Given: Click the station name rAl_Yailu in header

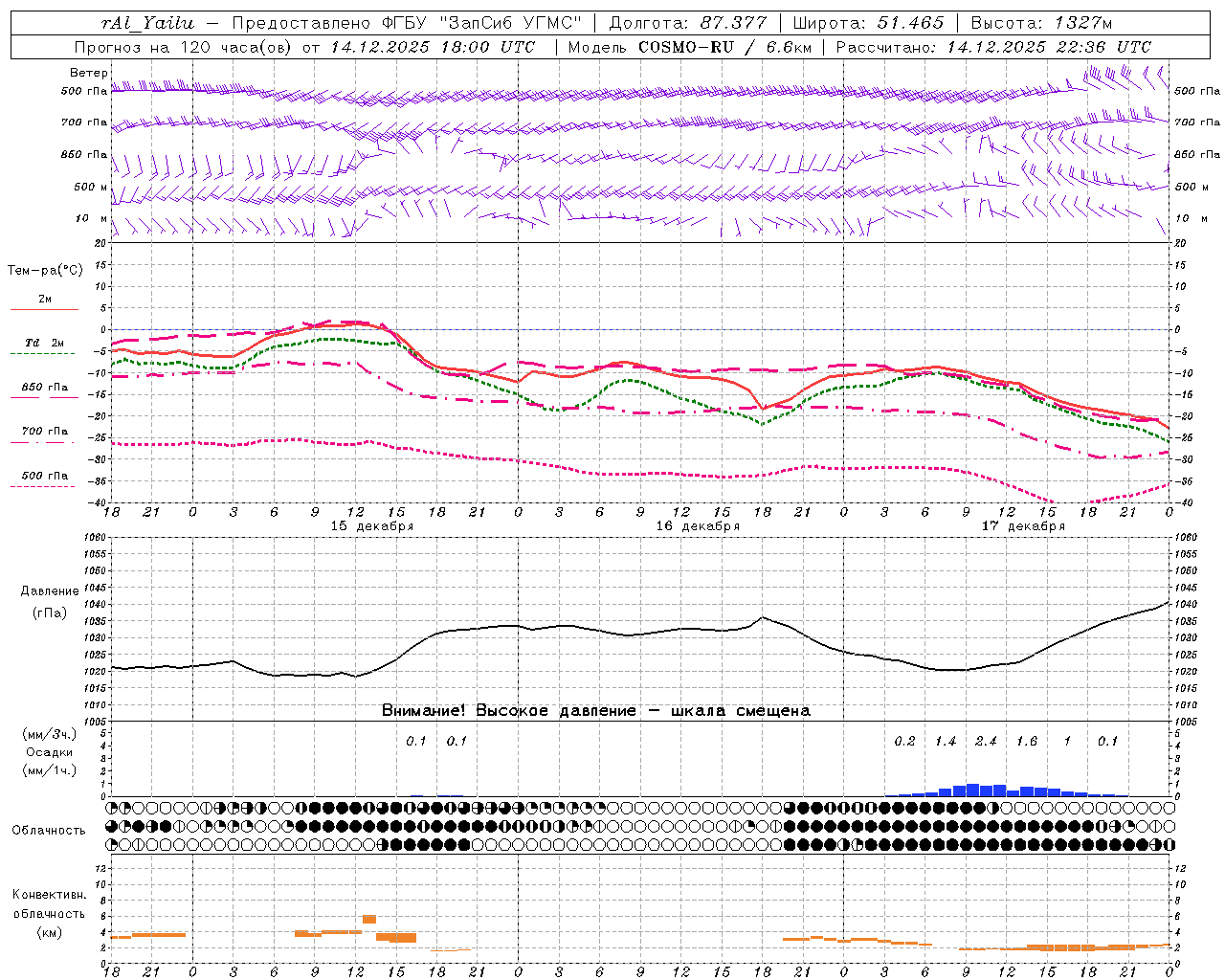Looking at the screenshot, I should 148,23.
